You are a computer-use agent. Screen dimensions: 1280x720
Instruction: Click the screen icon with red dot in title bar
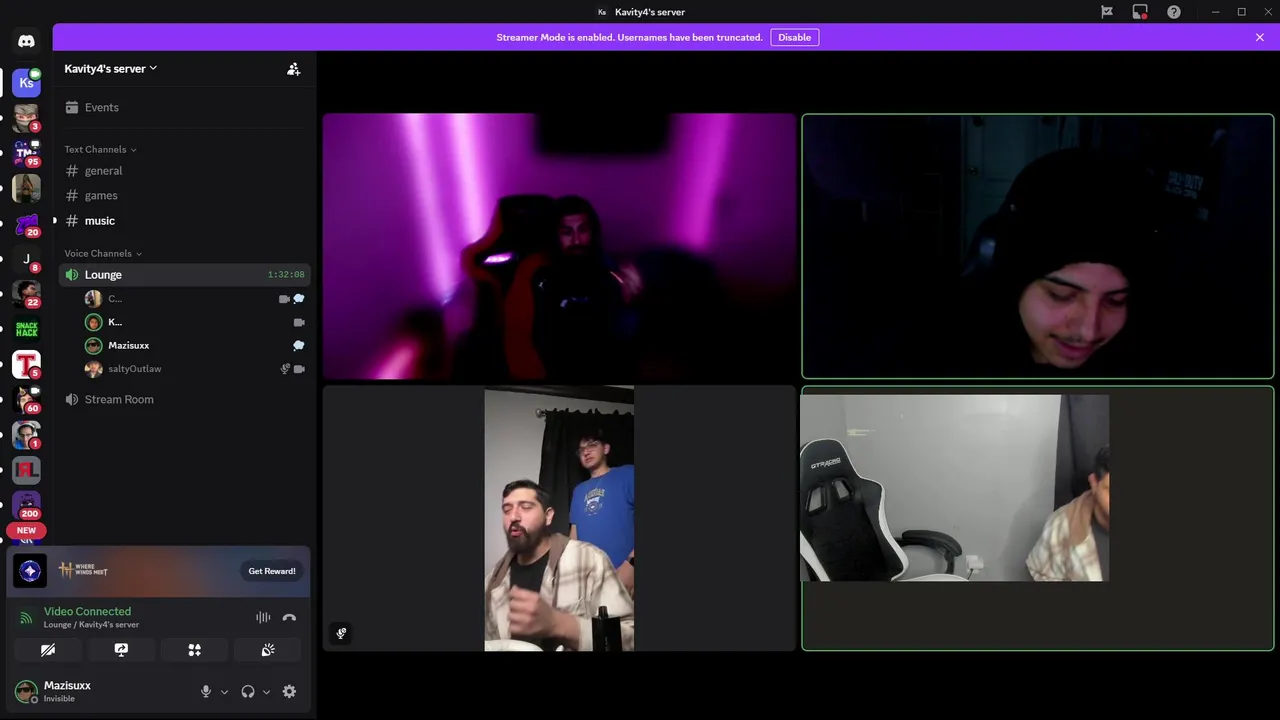(1140, 12)
